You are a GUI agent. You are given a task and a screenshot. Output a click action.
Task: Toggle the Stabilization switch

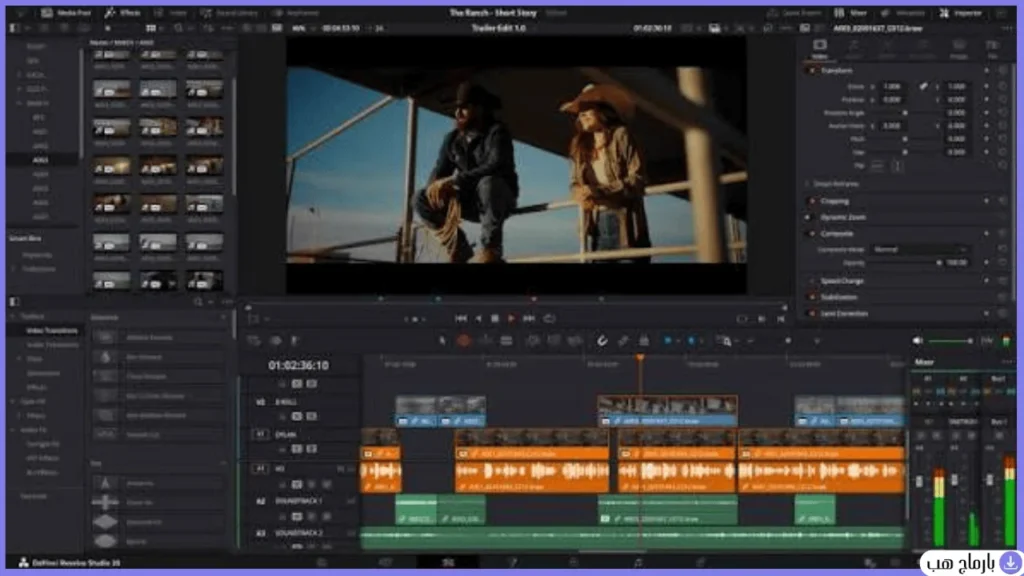pos(812,297)
